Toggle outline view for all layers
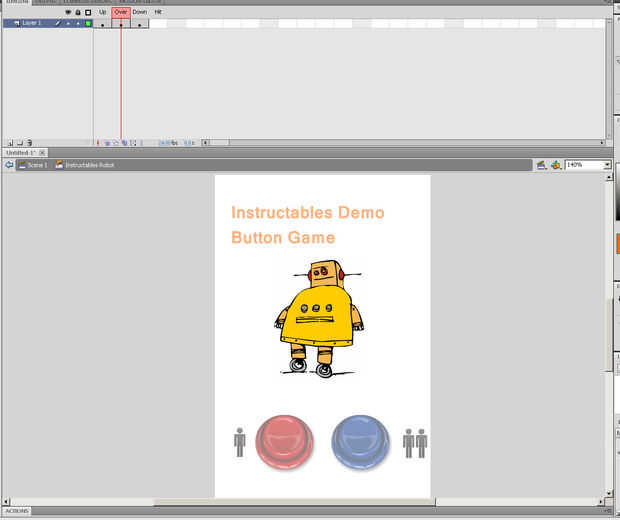Image resolution: width=620 pixels, height=520 pixels. pyautogui.click(x=88, y=12)
